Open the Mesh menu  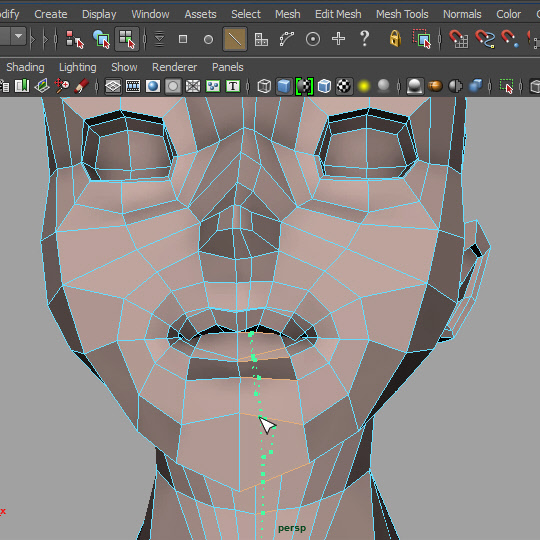[288, 14]
